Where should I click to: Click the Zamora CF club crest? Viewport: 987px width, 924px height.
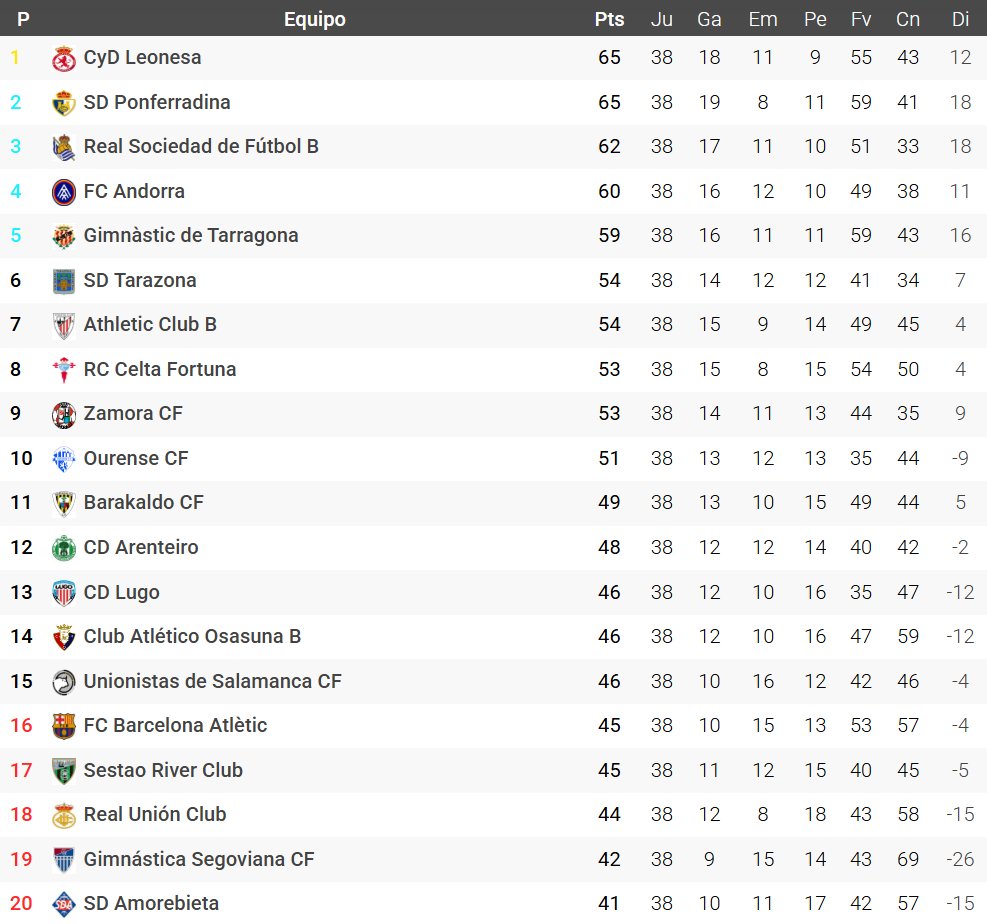[x=64, y=414]
